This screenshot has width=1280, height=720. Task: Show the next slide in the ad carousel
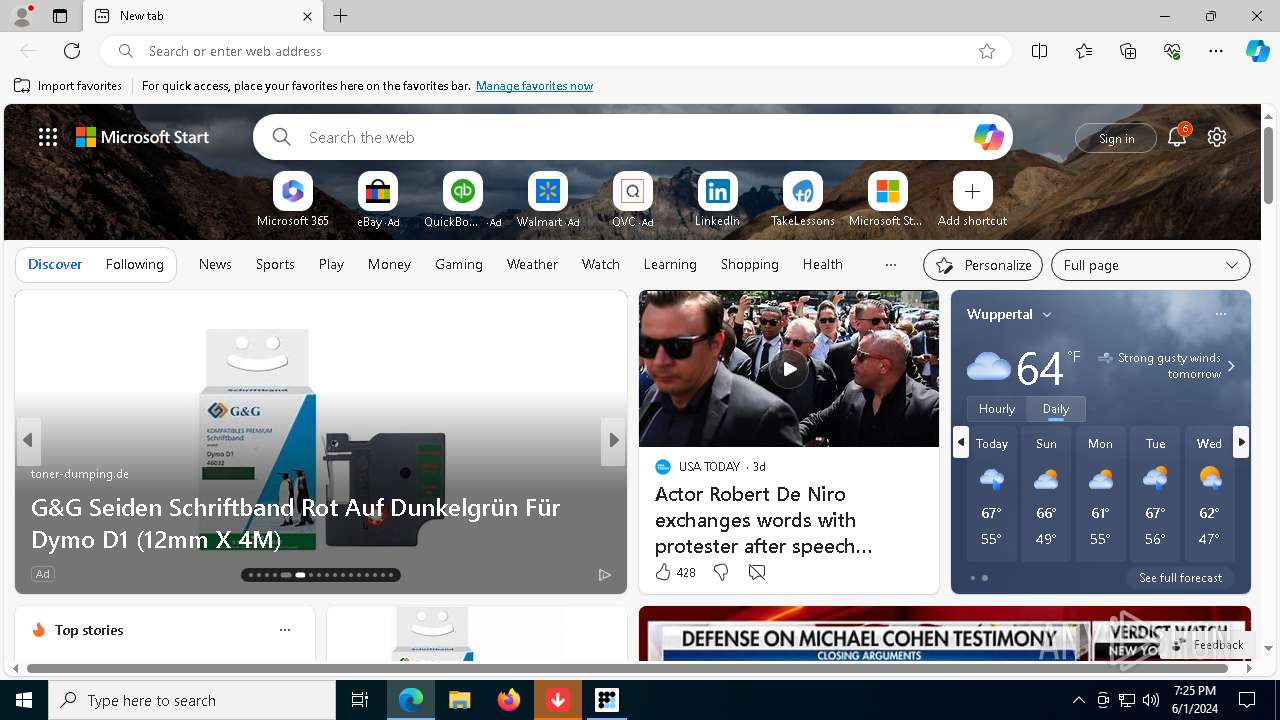click(614, 441)
